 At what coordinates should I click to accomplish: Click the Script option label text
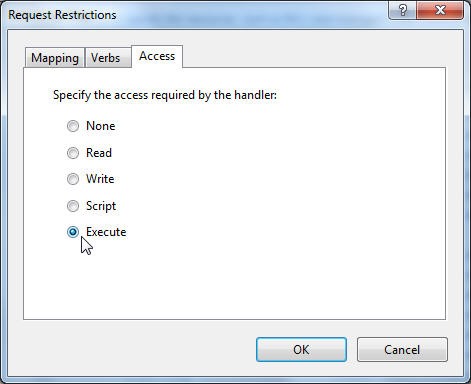tap(101, 206)
